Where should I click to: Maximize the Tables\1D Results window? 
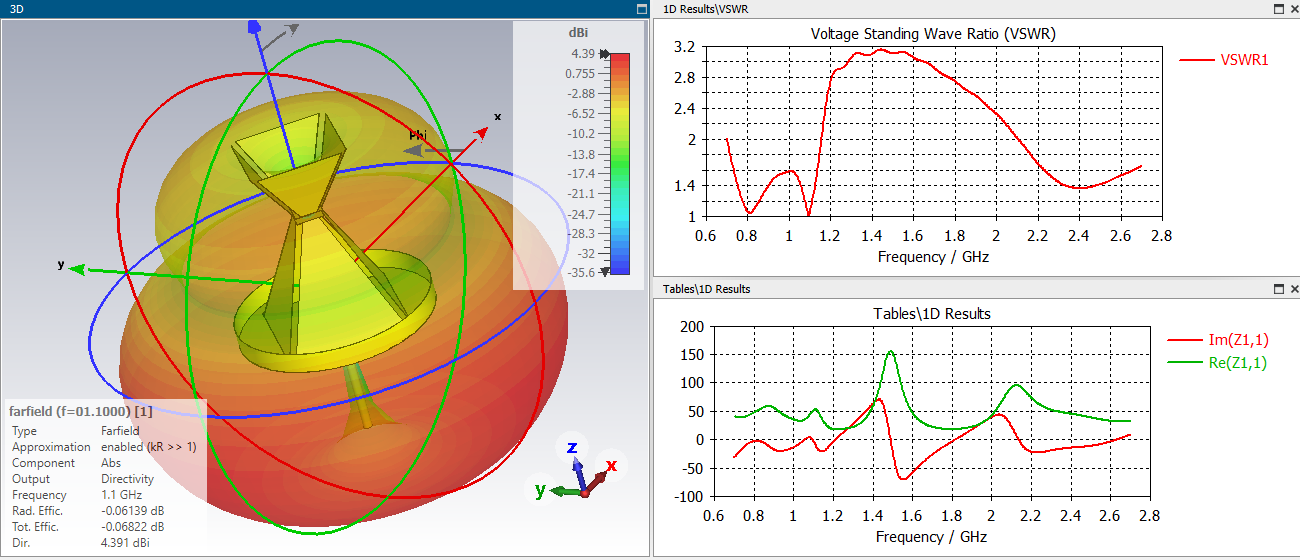pyautogui.click(x=1279, y=289)
